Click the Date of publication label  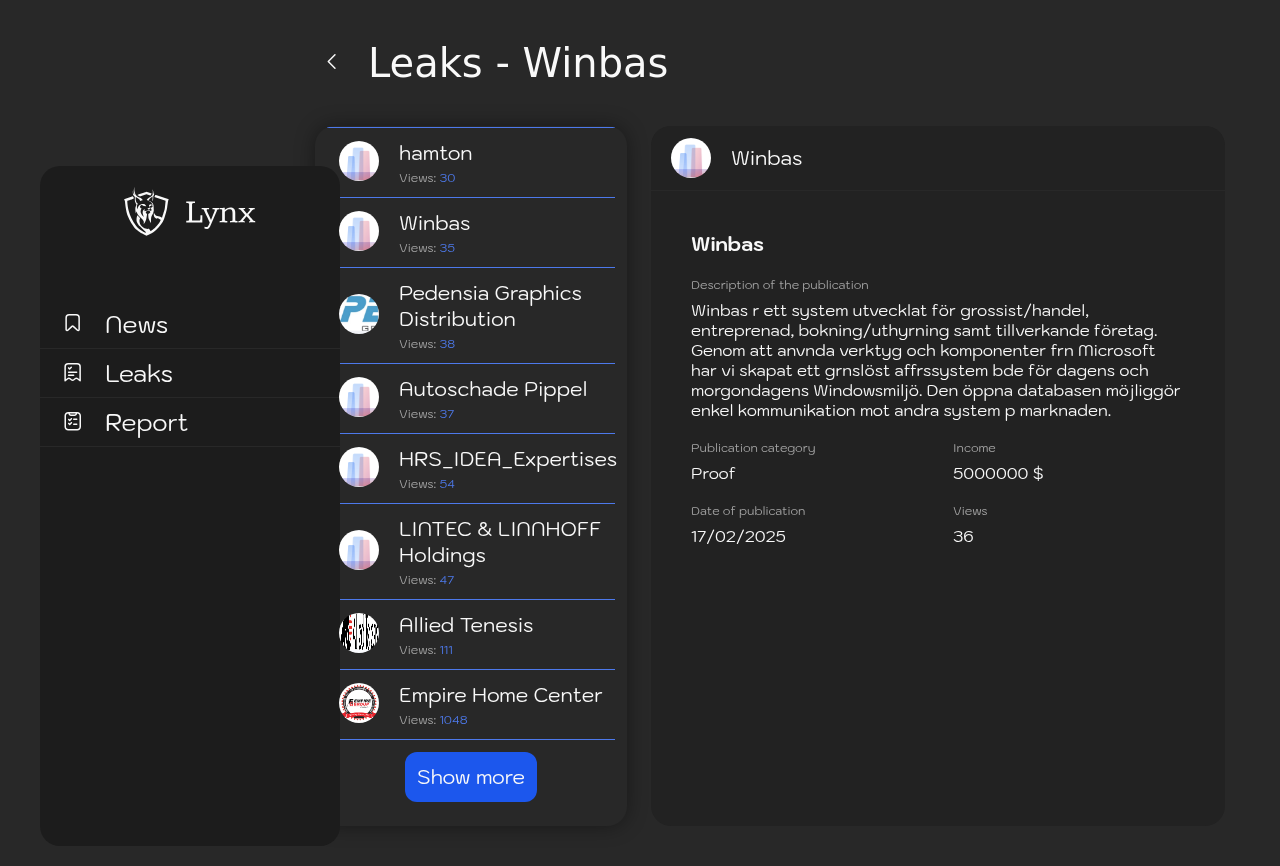pyautogui.click(x=748, y=511)
